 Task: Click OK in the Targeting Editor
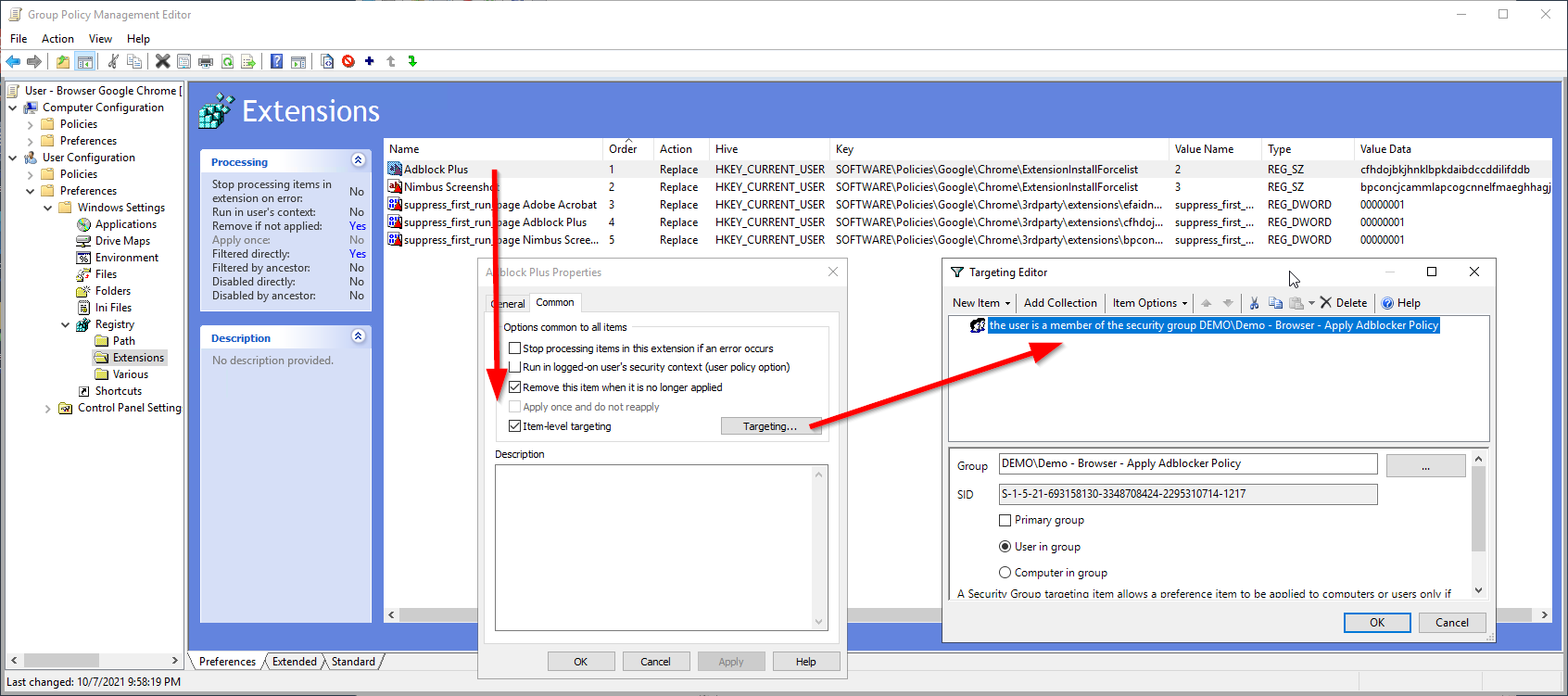tap(1376, 623)
